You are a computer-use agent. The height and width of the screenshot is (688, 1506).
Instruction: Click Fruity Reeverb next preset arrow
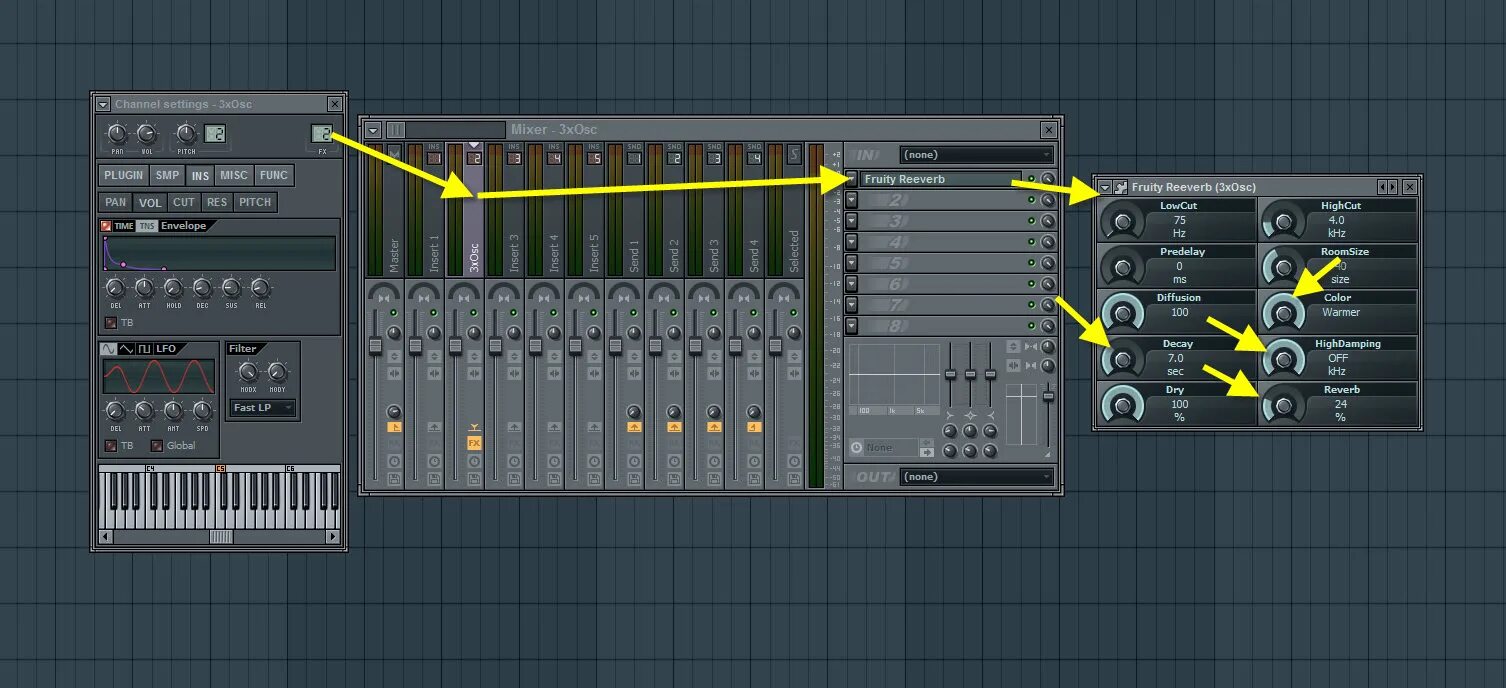pos(1392,187)
